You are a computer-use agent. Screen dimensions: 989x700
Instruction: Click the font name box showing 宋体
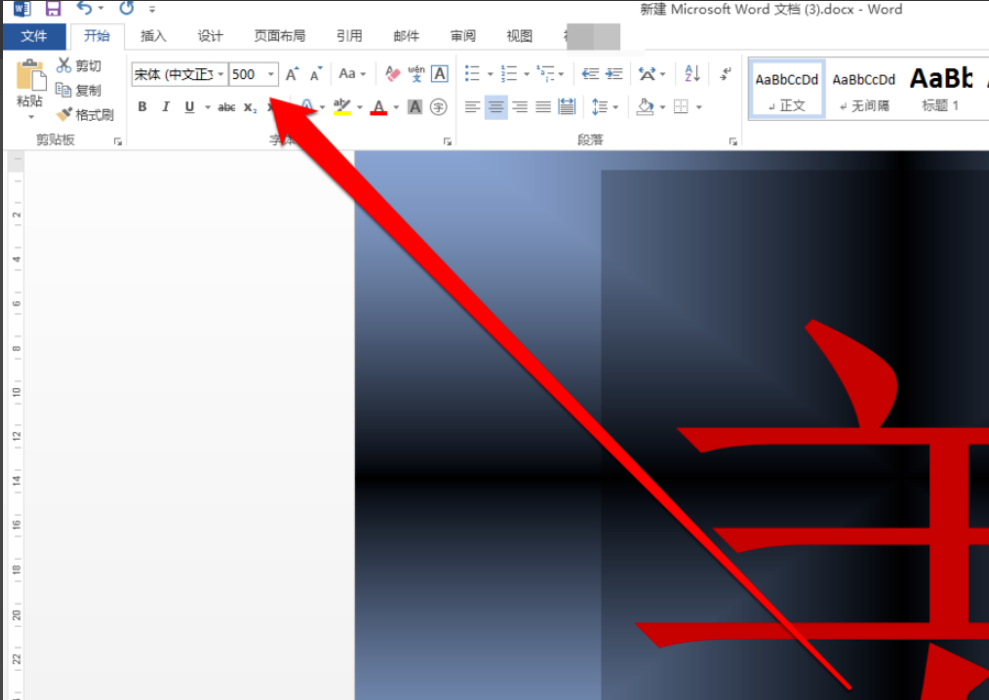pyautogui.click(x=173, y=74)
